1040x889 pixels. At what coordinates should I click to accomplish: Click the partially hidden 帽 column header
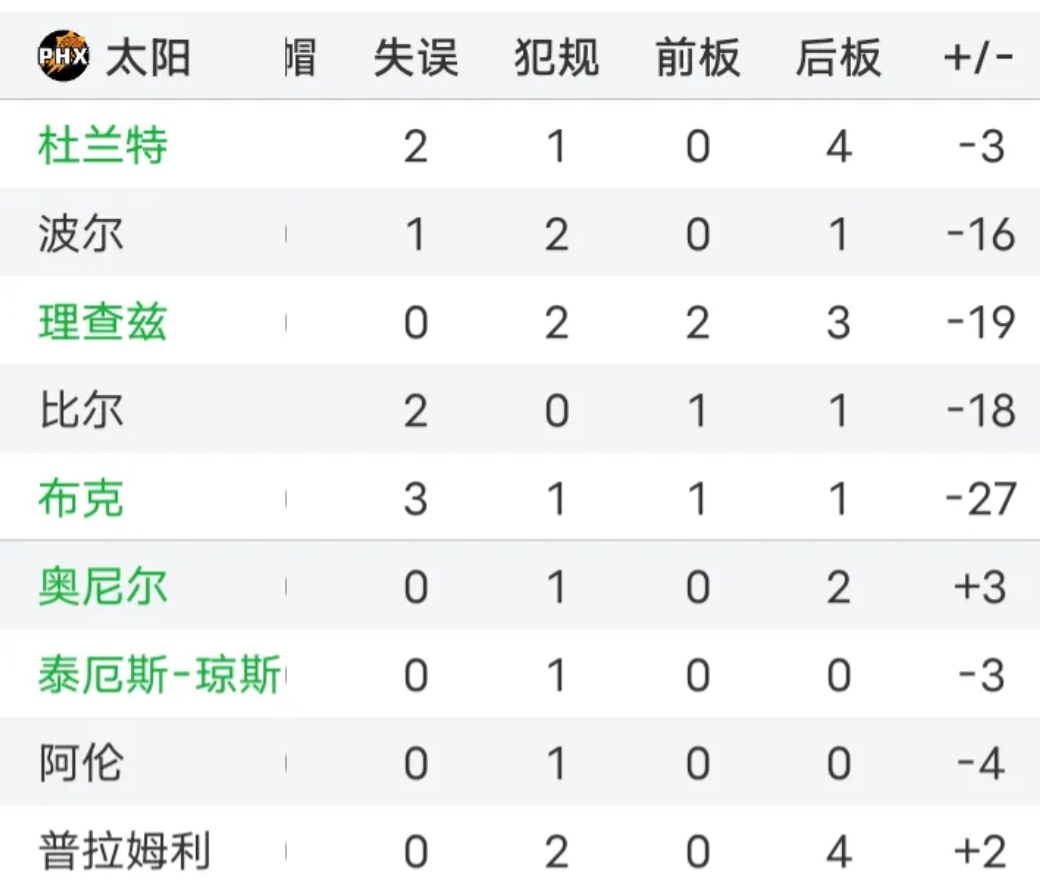pyautogui.click(x=300, y=57)
